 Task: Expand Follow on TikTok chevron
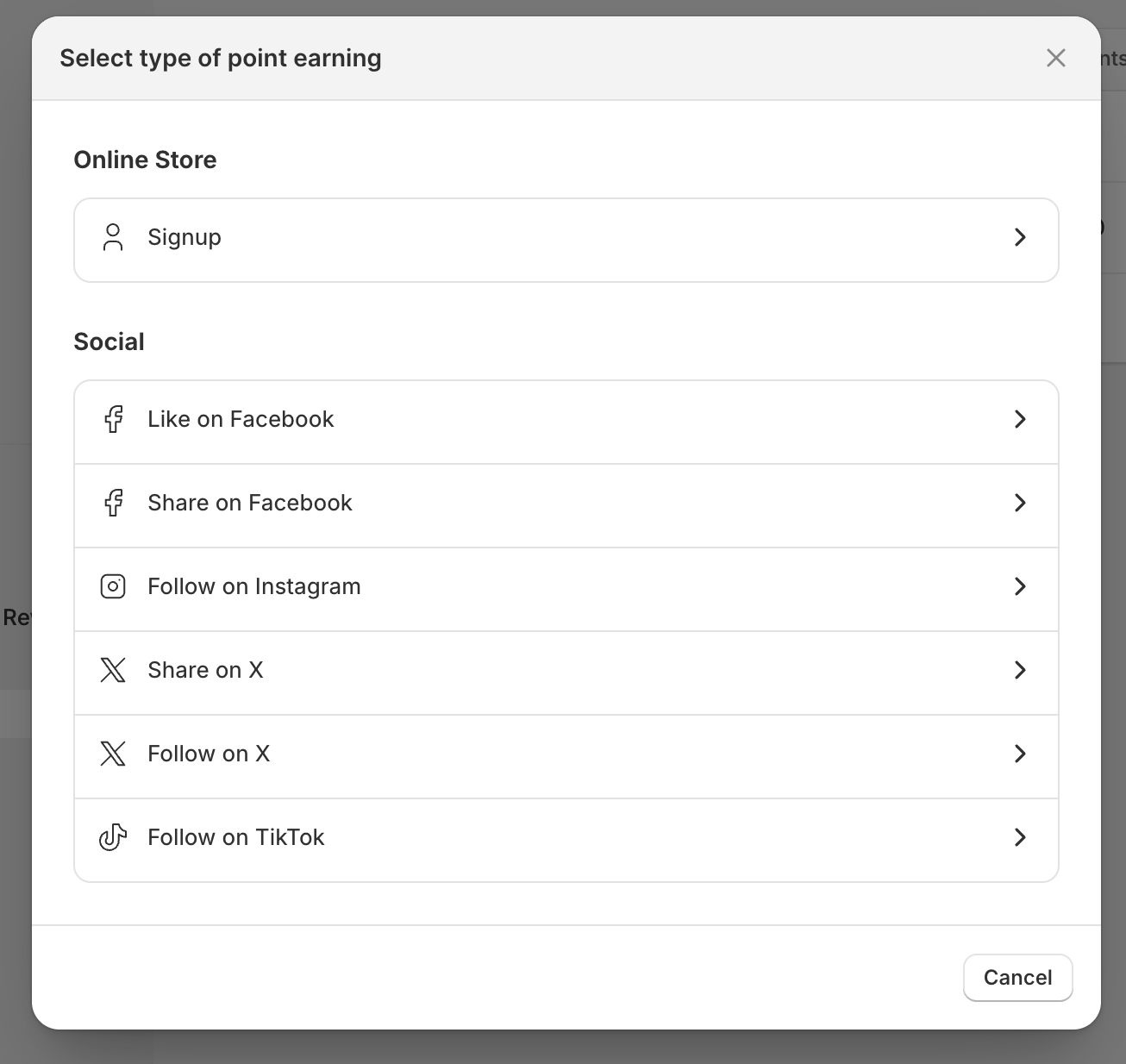point(1020,837)
